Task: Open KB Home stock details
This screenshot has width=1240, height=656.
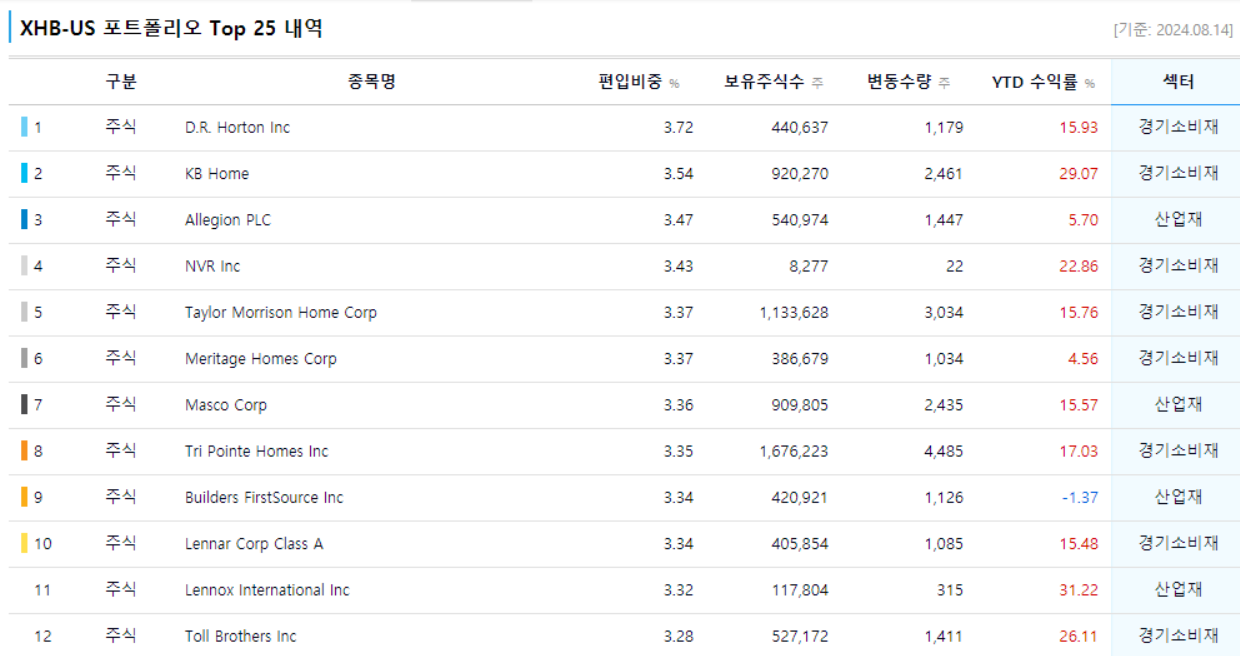Action: 217,174
